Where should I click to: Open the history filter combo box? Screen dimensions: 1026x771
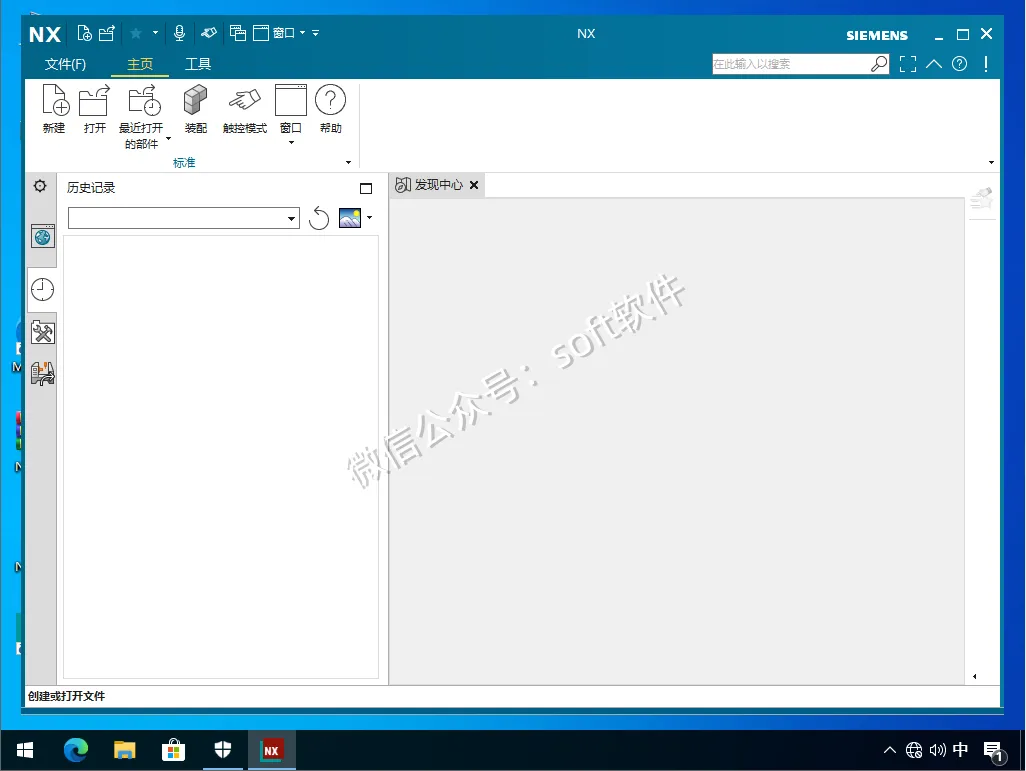click(184, 218)
